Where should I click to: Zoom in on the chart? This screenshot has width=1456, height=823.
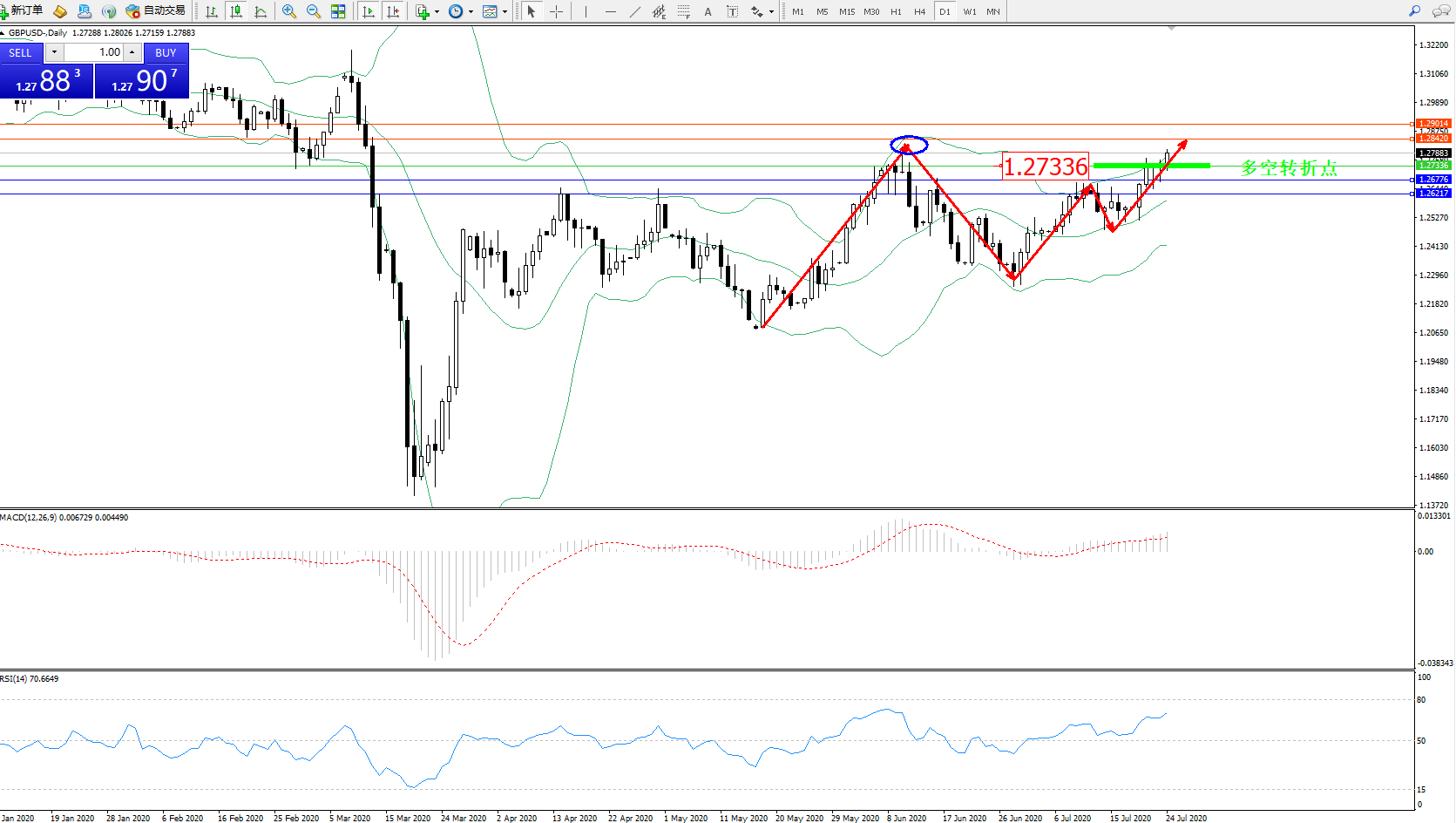289,11
